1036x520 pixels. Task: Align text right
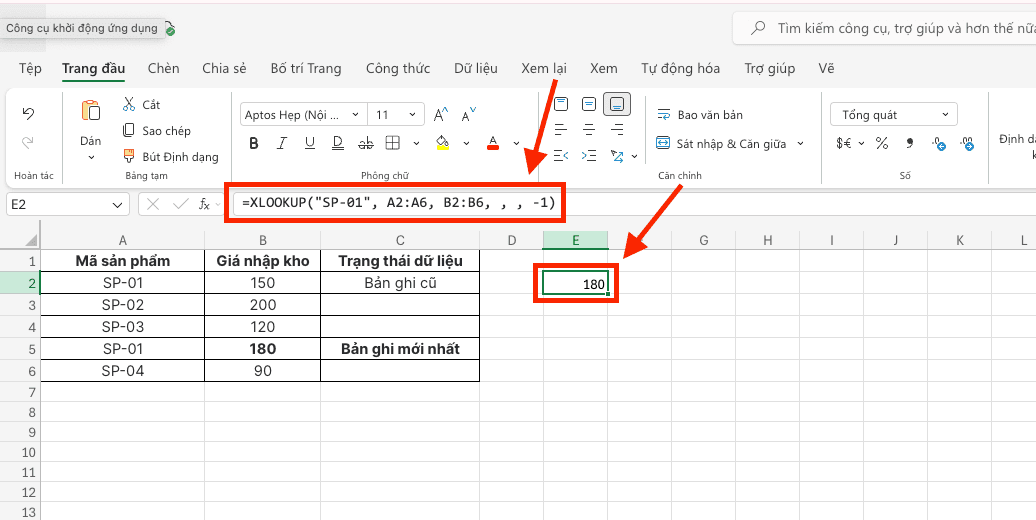(618, 129)
